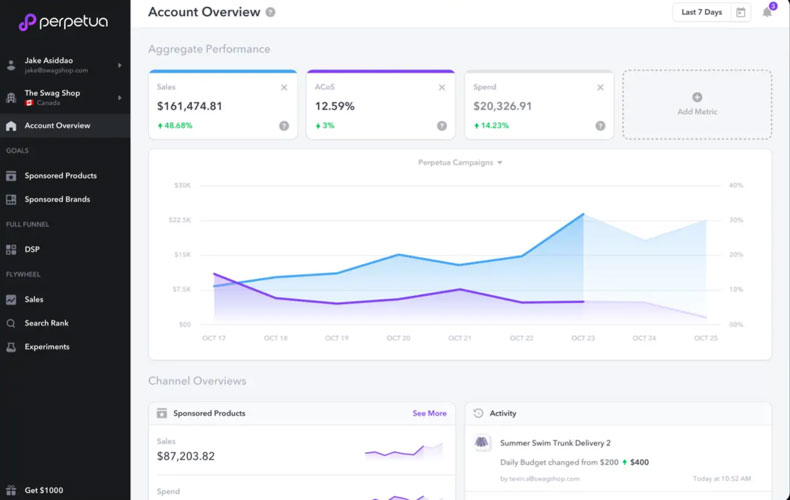The height and width of the screenshot is (500, 790).
Task: Click the Activity history icon
Action: [x=478, y=413]
